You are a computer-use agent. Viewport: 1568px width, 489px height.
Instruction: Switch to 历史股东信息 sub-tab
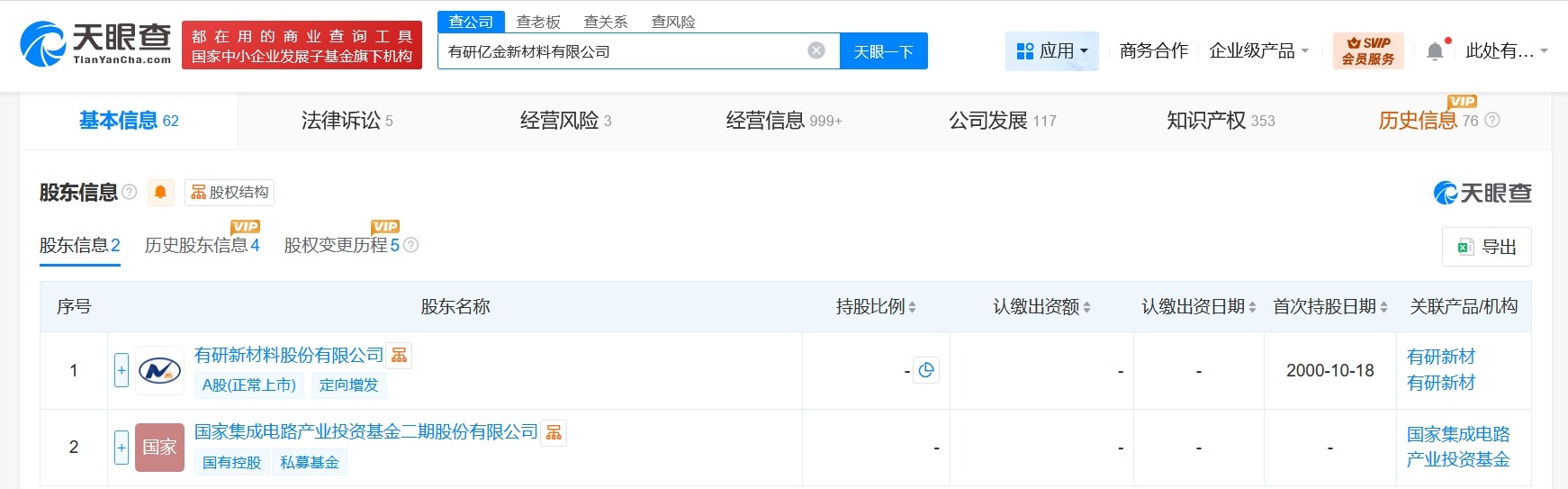(202, 245)
